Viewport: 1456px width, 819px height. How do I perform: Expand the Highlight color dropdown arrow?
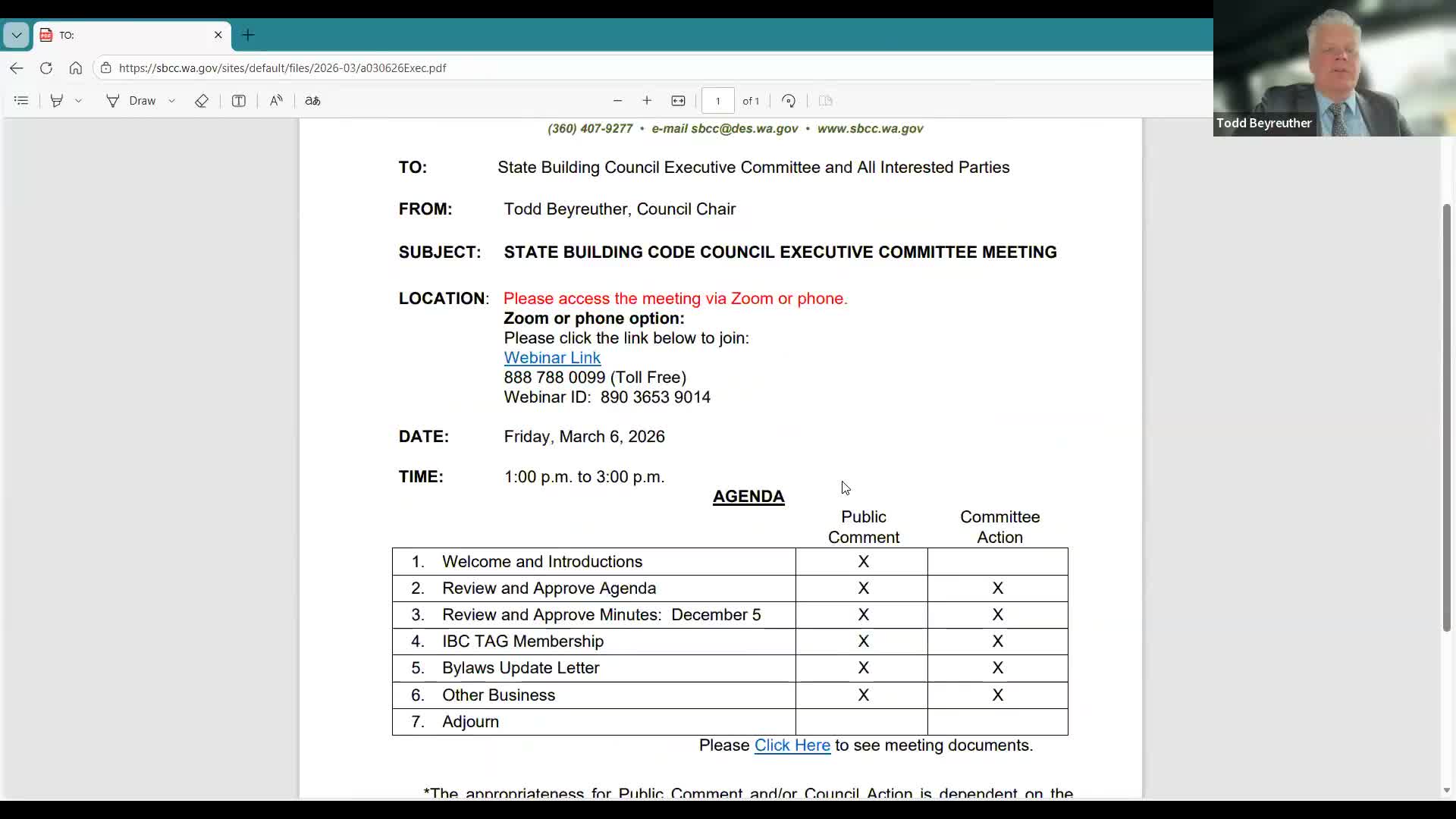[79, 101]
